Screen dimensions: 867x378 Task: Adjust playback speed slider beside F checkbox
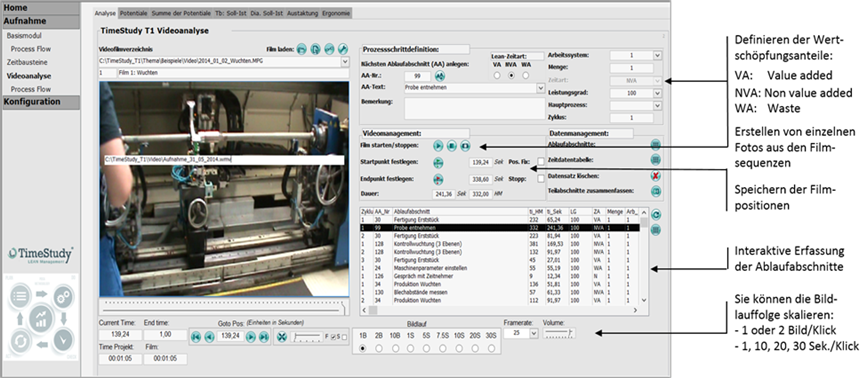308,337
